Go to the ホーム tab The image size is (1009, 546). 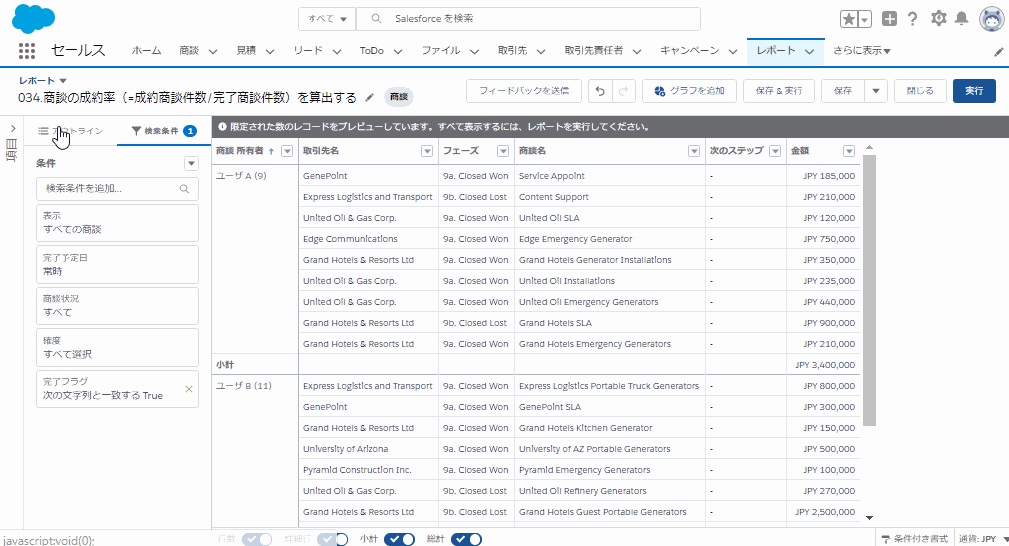[x=146, y=50]
